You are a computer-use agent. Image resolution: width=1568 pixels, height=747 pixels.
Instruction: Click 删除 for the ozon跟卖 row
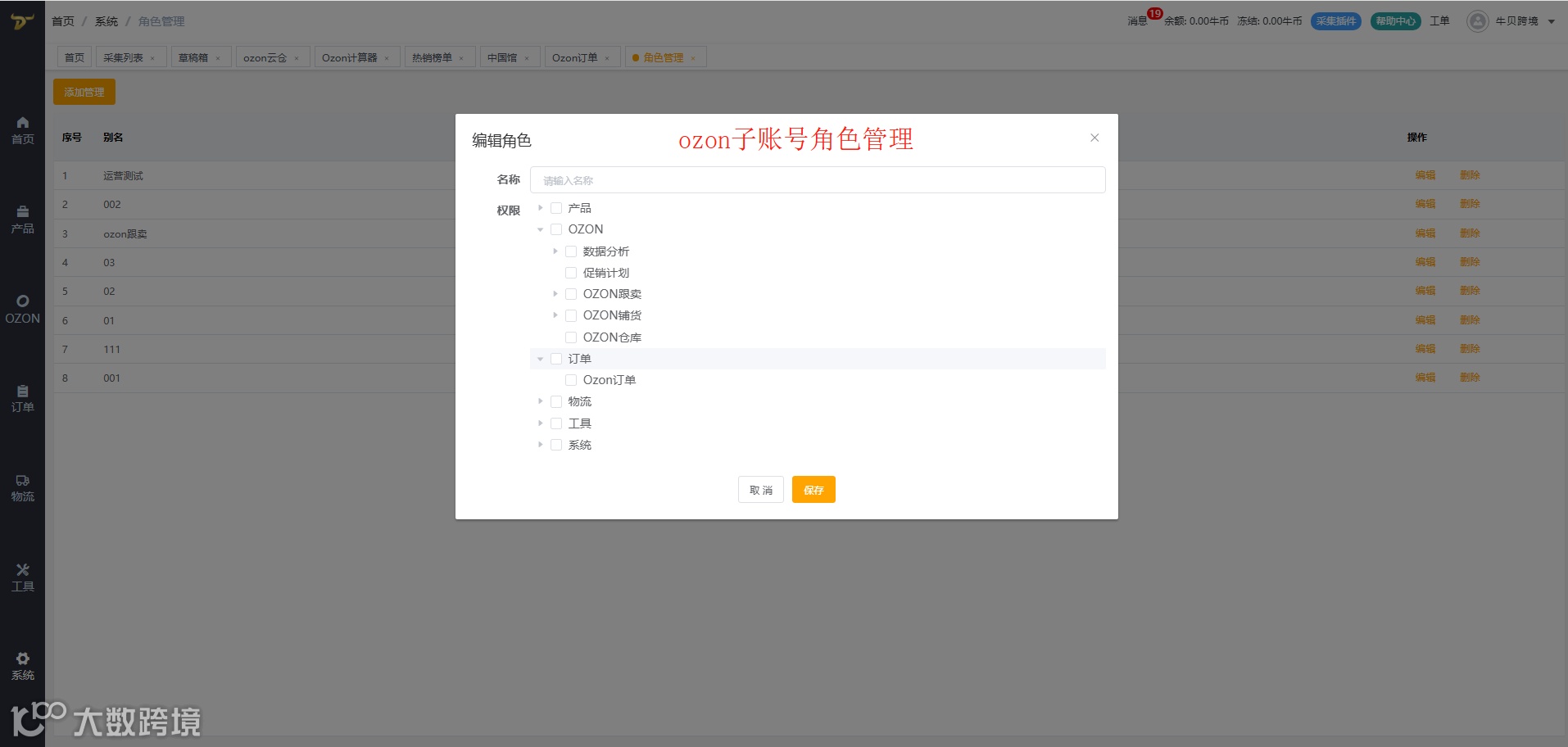(1470, 233)
